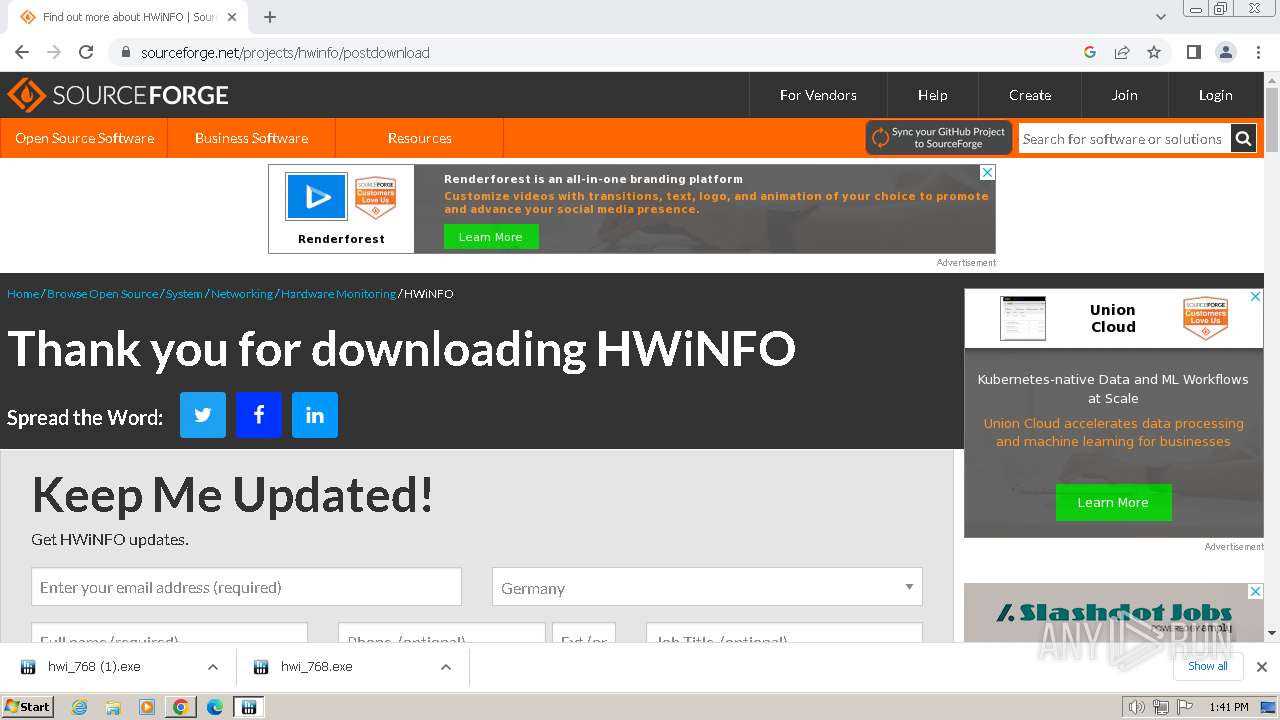Open Internet Explorer from taskbar
This screenshot has width=1280, height=720.
click(x=79, y=707)
